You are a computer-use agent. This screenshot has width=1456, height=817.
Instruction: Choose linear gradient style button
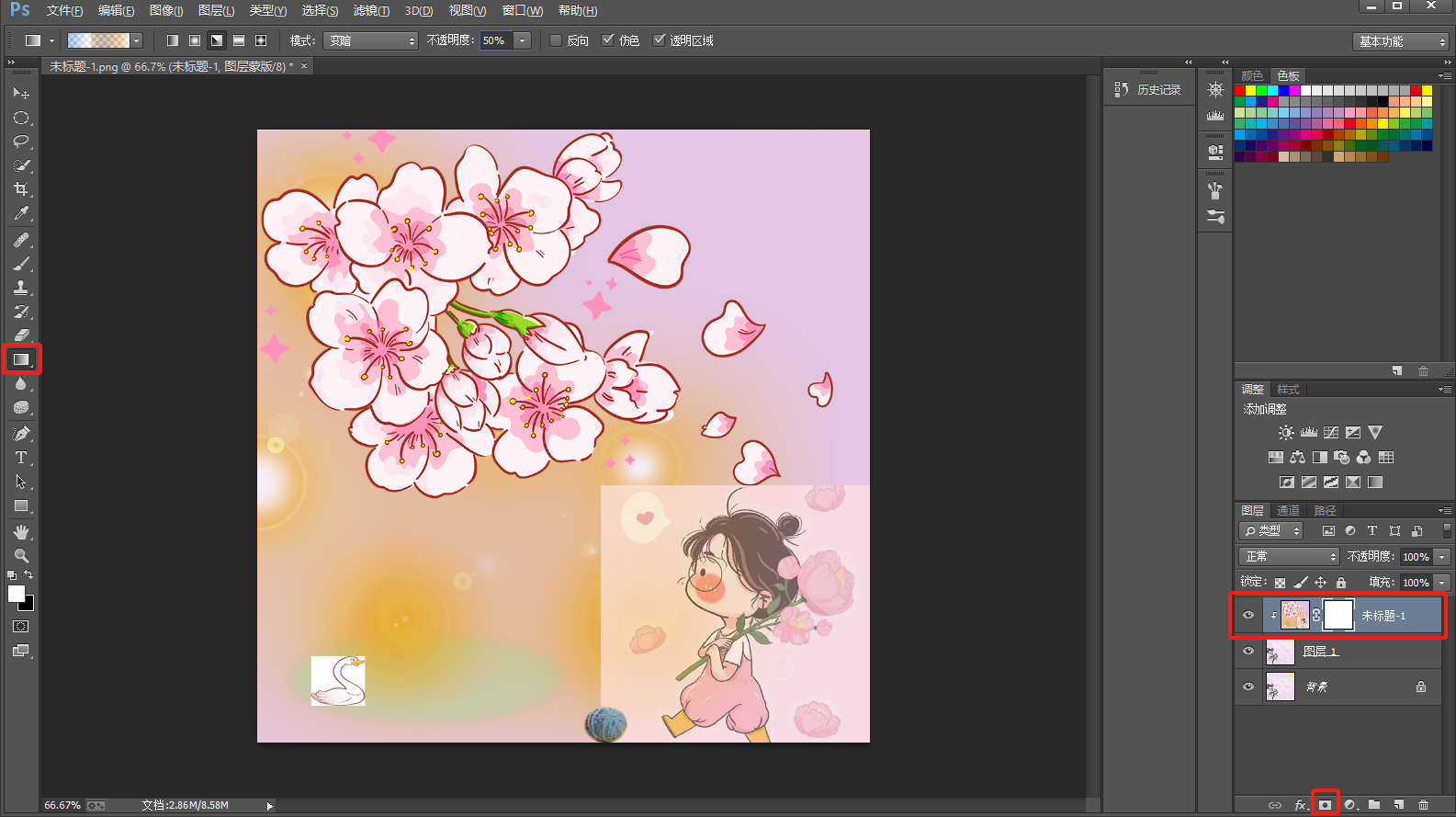173,40
